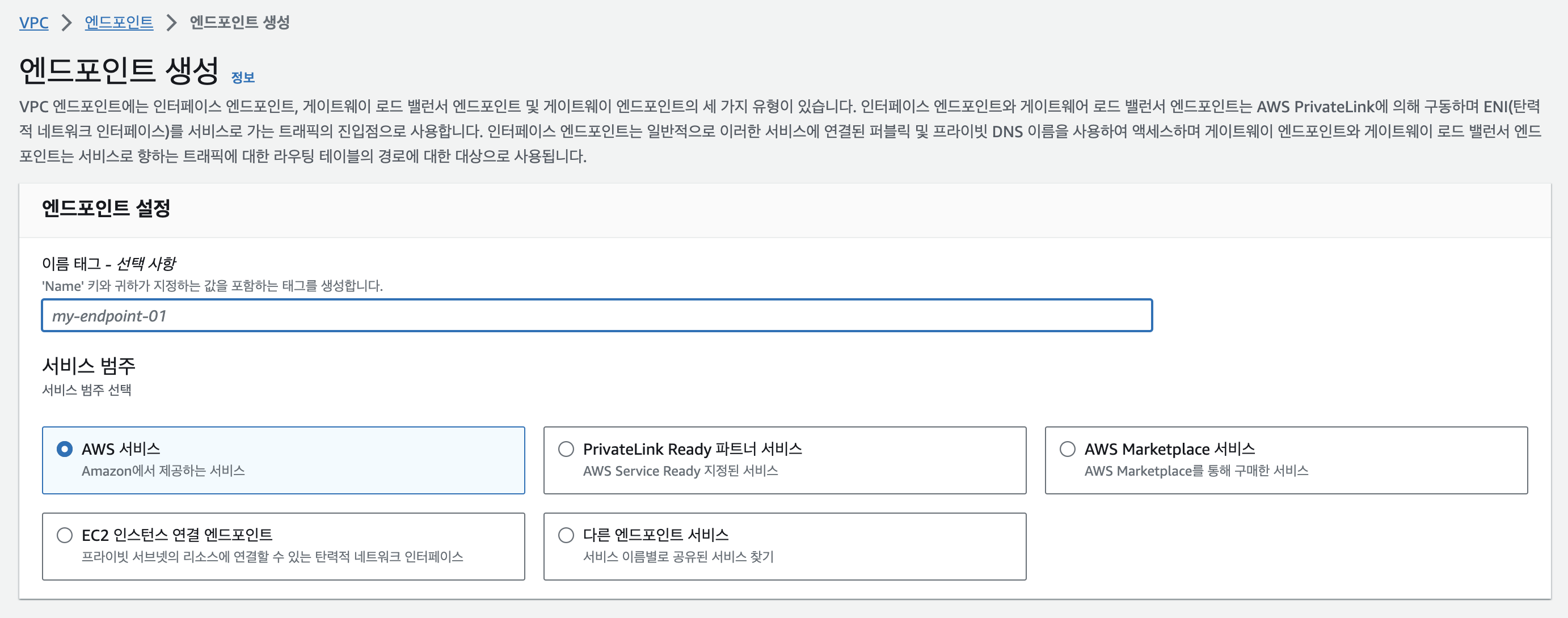Choose 다른 엔드포인트 서비스 radio option
Viewport: 1568px width, 618px height.
click(x=566, y=535)
